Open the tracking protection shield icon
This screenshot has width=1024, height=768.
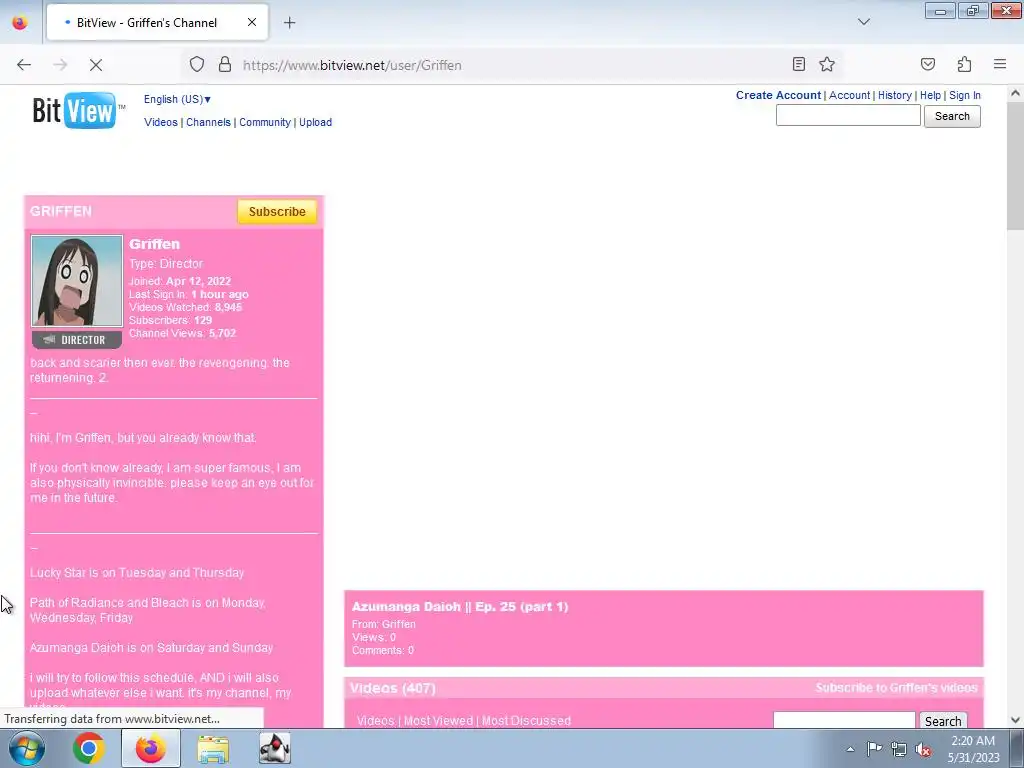coord(197,65)
